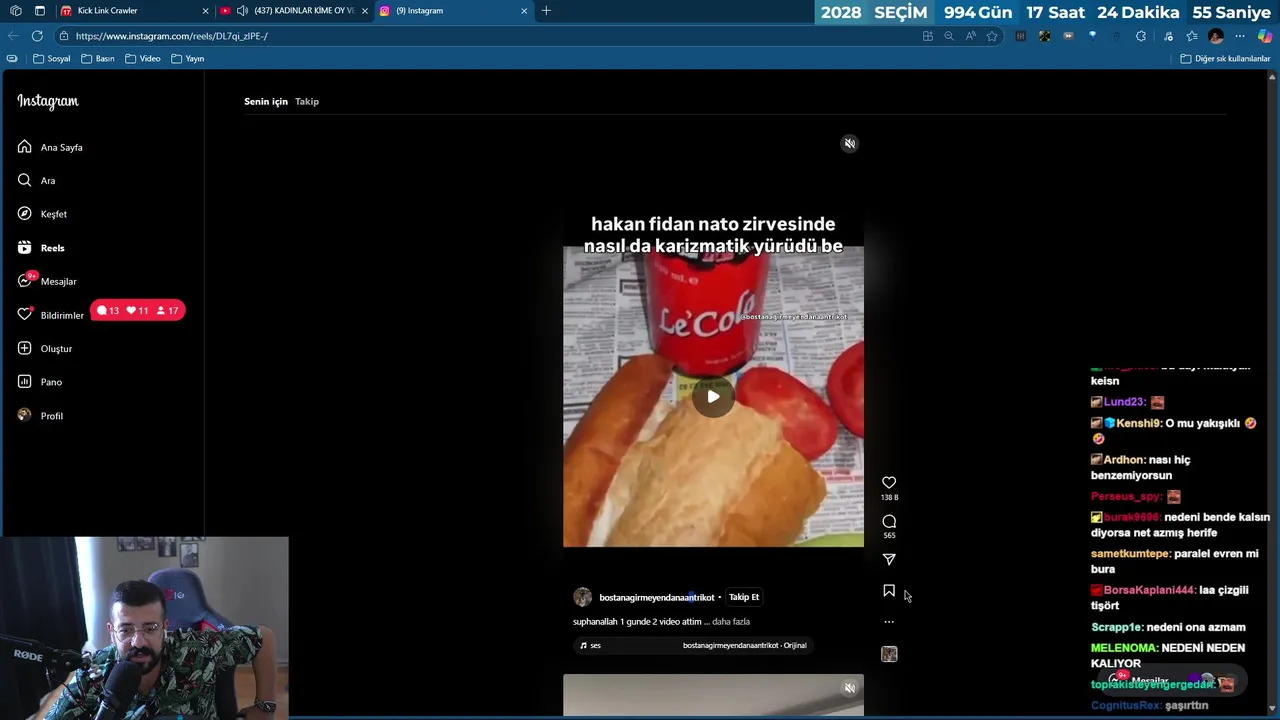
Task: Open comments on the reel
Action: click(x=889, y=521)
